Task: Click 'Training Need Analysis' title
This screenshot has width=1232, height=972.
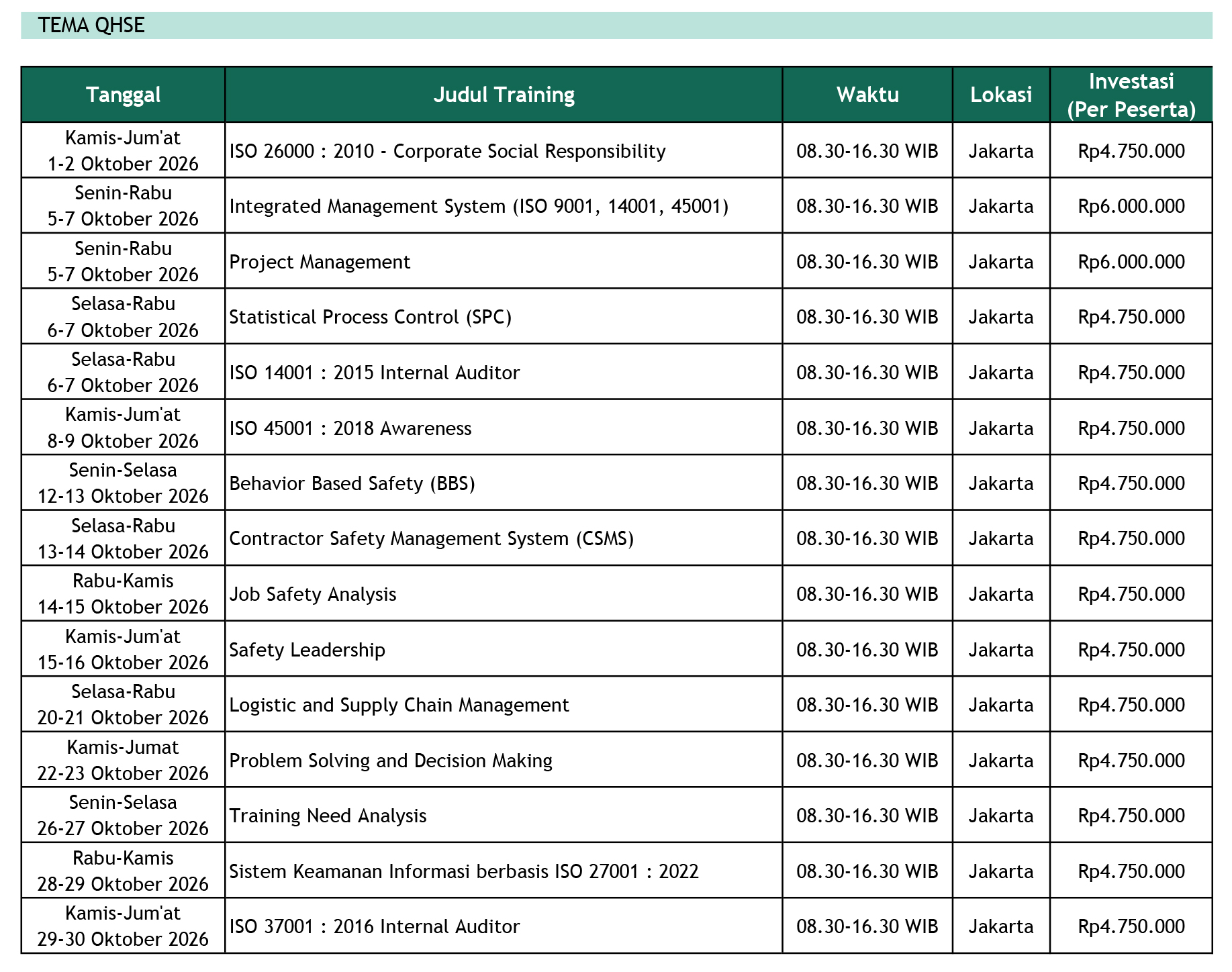Action: pos(328,816)
